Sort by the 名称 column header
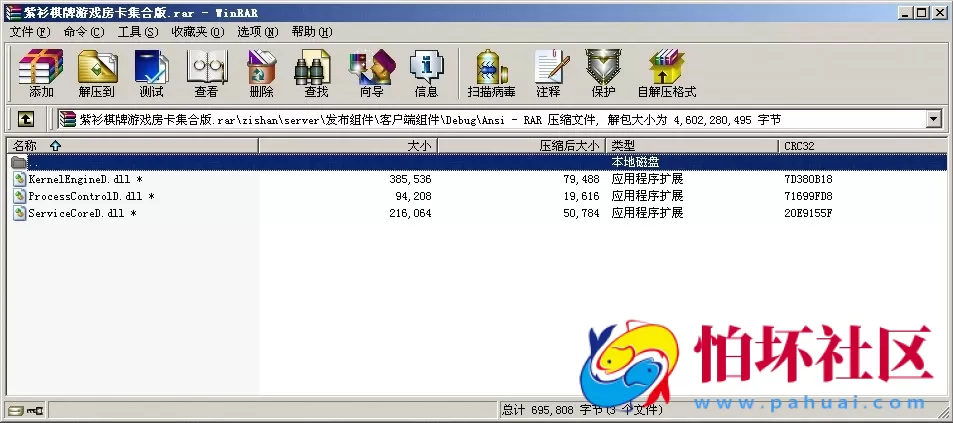Screen dimensions: 953x423 coord(132,146)
